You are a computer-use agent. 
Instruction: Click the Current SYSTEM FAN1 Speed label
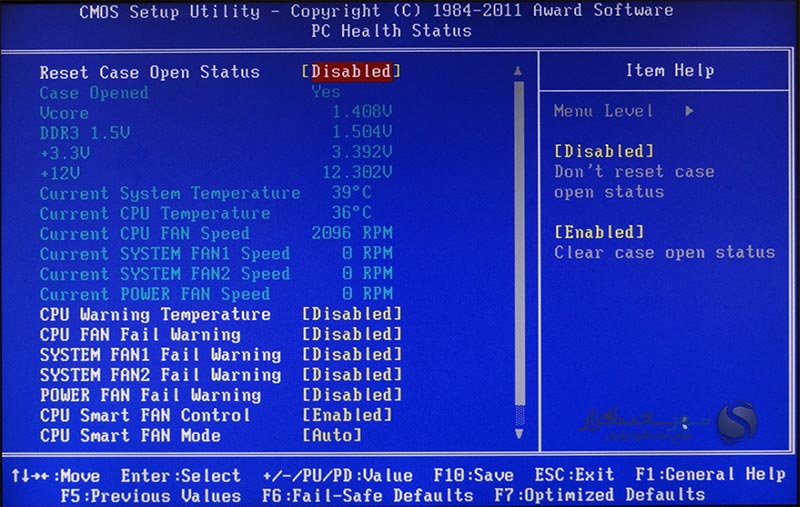pos(165,254)
